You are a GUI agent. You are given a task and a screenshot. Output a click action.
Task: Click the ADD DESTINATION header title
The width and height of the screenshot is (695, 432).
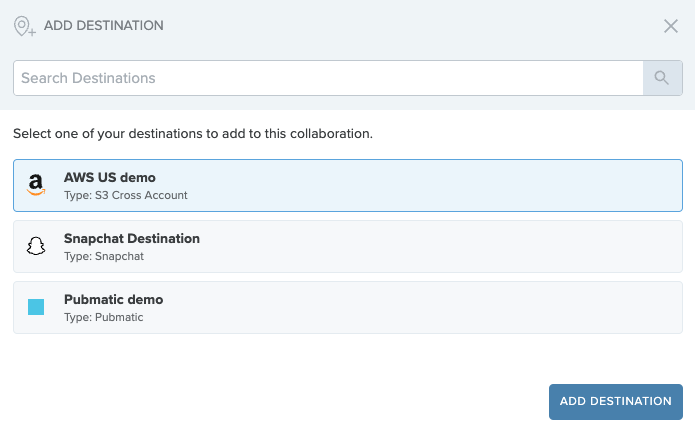104,26
